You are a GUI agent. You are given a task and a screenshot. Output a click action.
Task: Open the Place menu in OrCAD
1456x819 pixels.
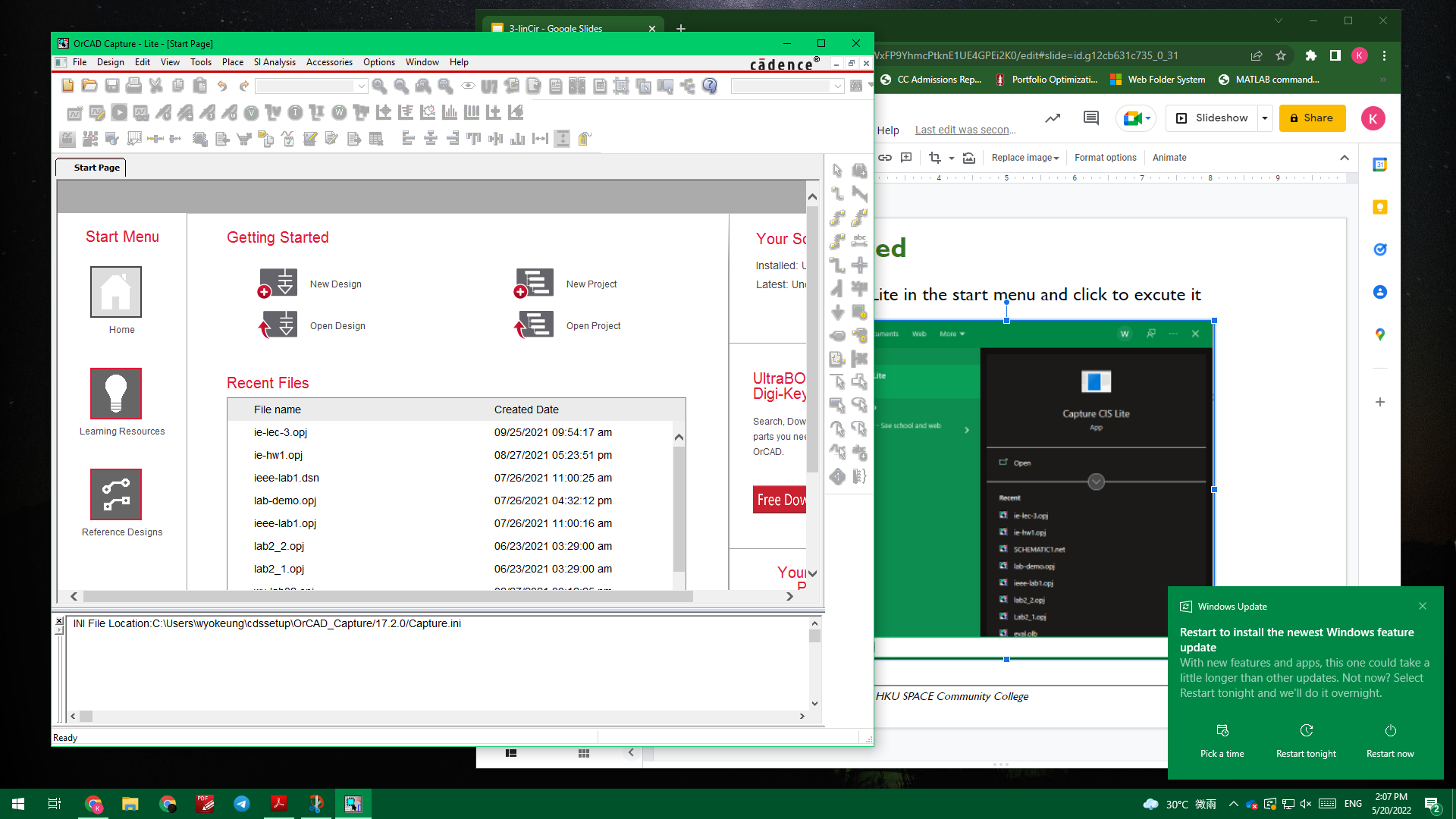coord(233,62)
